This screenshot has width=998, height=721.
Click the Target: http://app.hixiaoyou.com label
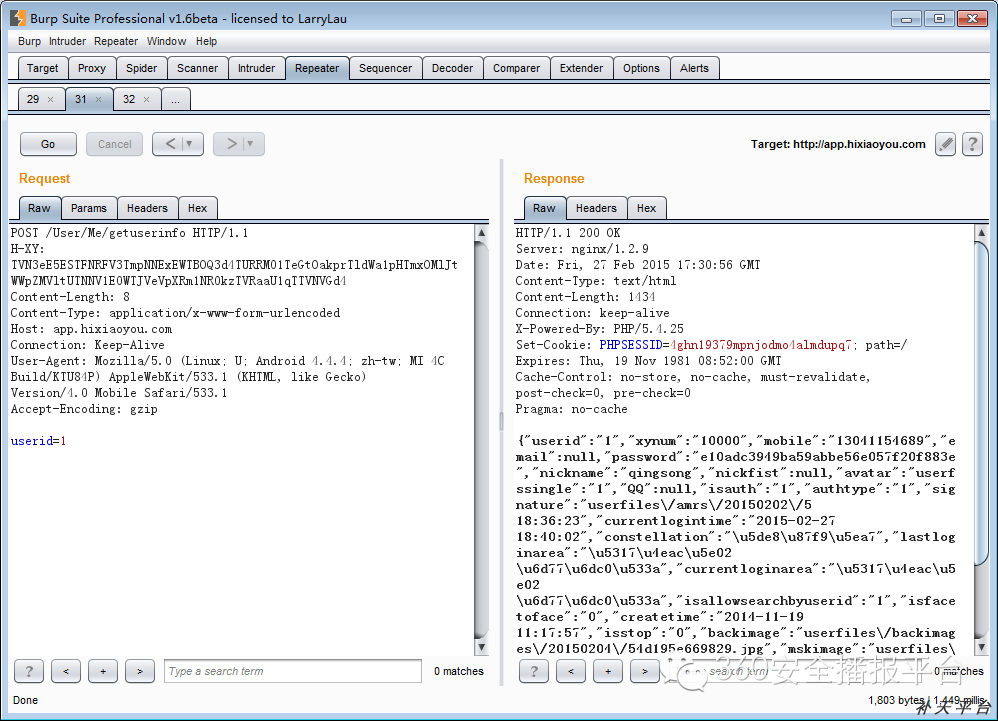pos(838,144)
